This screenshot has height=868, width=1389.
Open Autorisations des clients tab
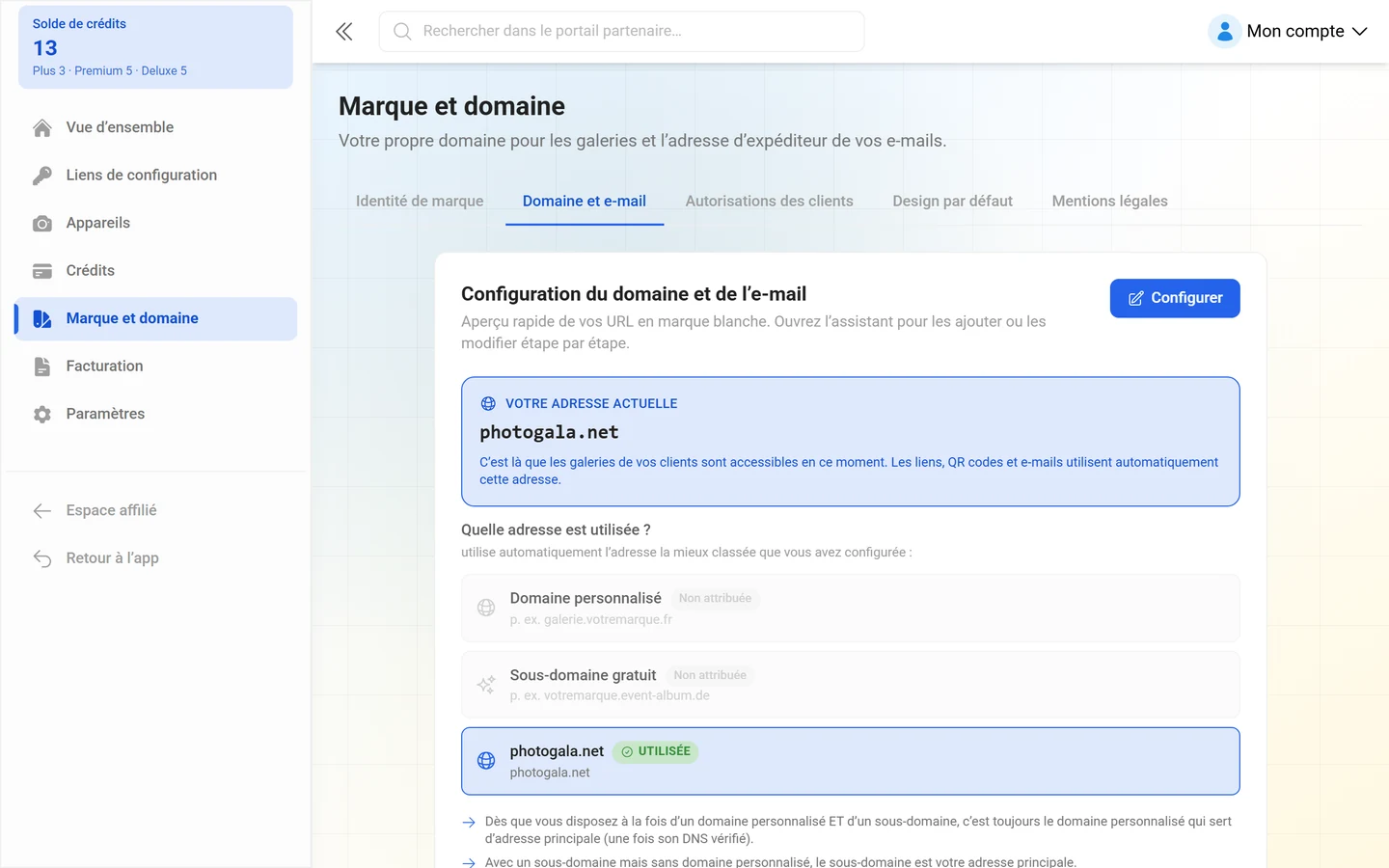(770, 201)
